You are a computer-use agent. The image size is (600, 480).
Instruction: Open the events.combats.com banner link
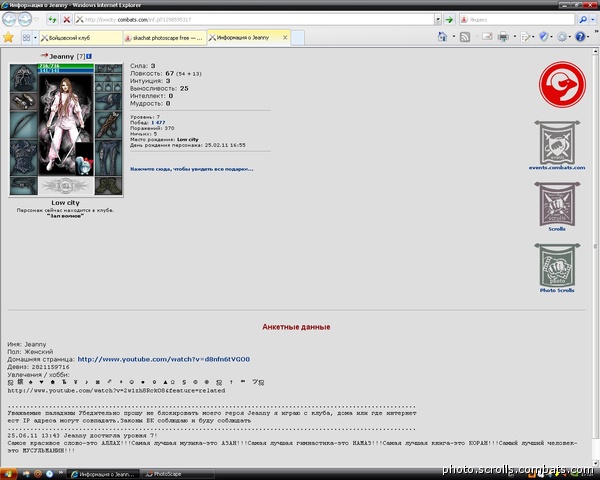[557, 145]
